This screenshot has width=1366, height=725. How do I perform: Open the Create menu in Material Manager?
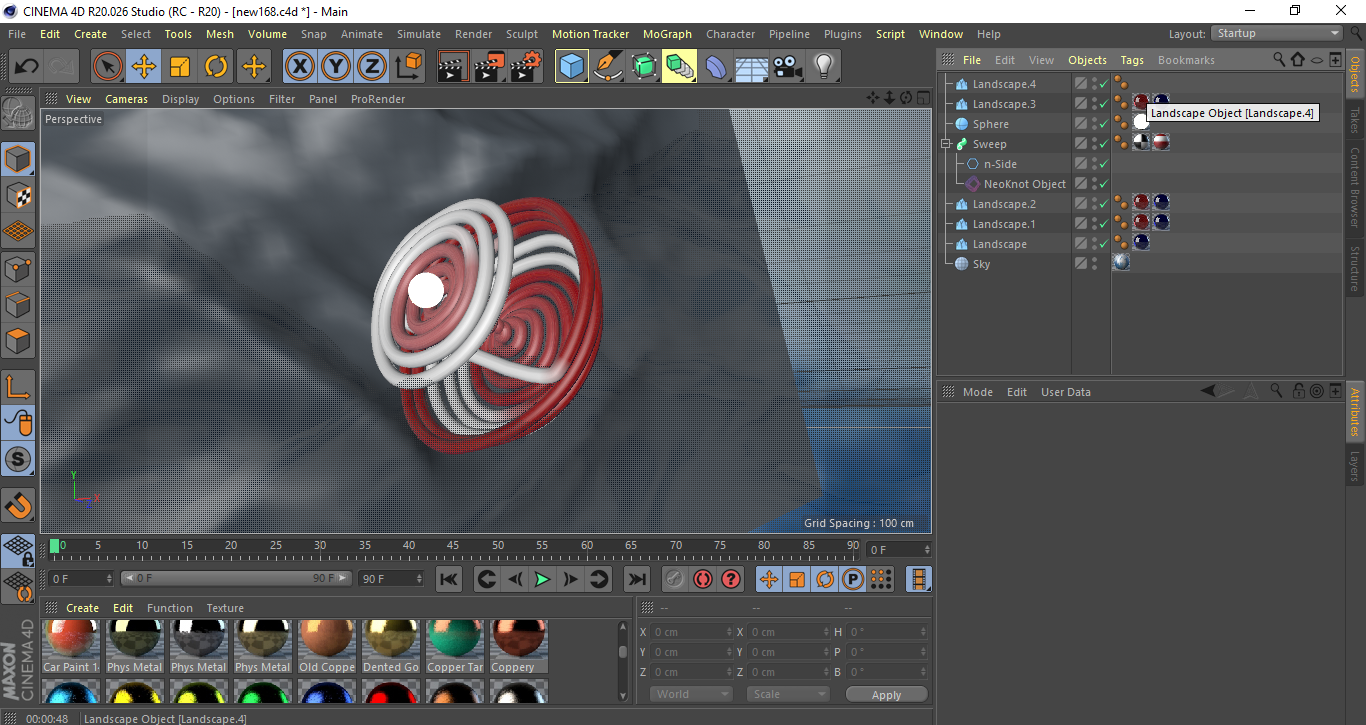82,608
